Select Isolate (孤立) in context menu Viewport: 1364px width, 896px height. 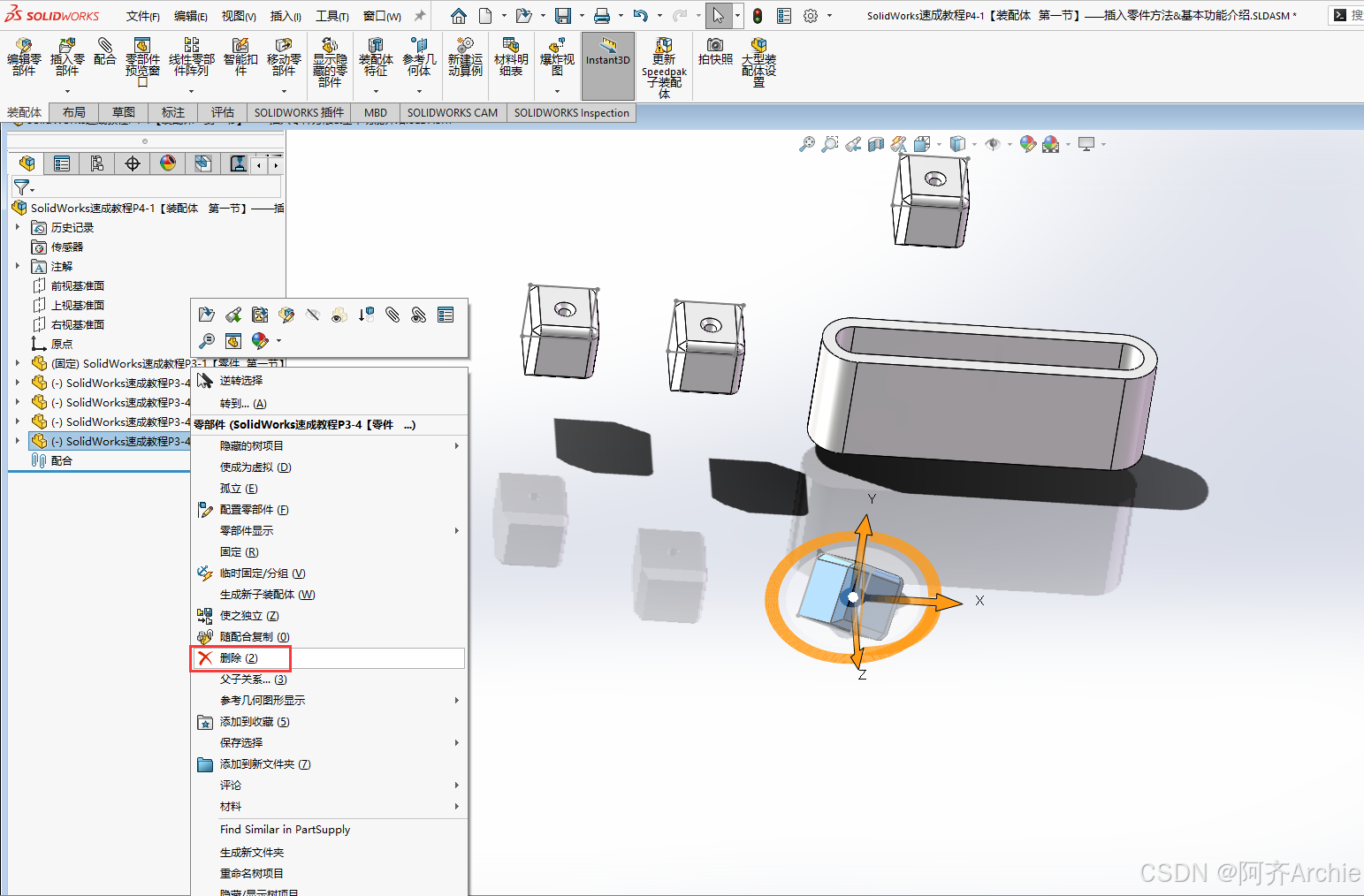[330, 489]
